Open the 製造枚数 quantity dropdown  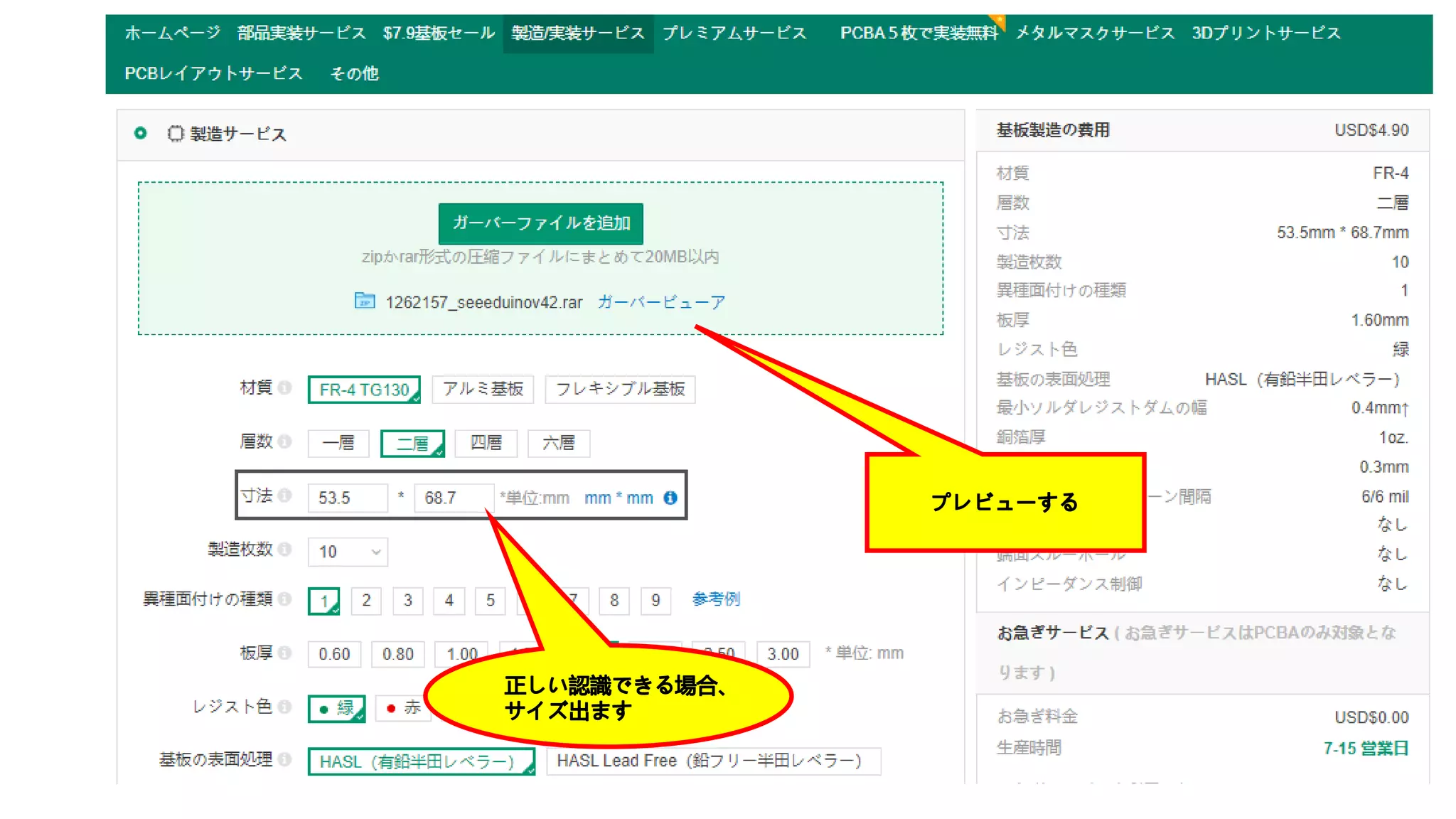(x=348, y=552)
